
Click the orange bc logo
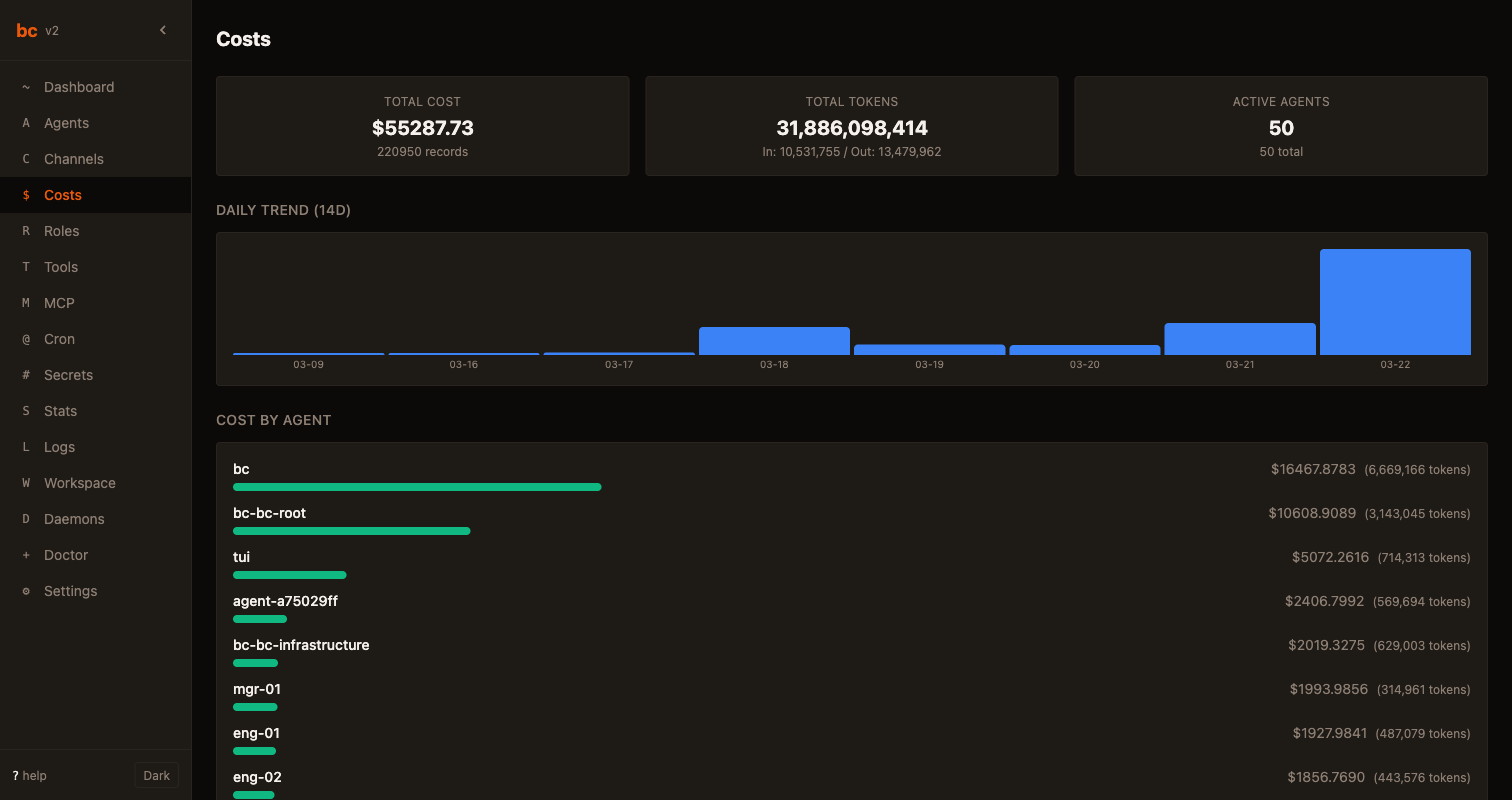(x=27, y=30)
